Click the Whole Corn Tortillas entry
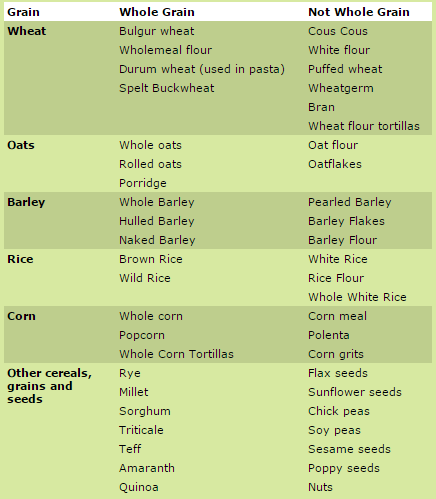This screenshot has width=436, height=499. 177,354
